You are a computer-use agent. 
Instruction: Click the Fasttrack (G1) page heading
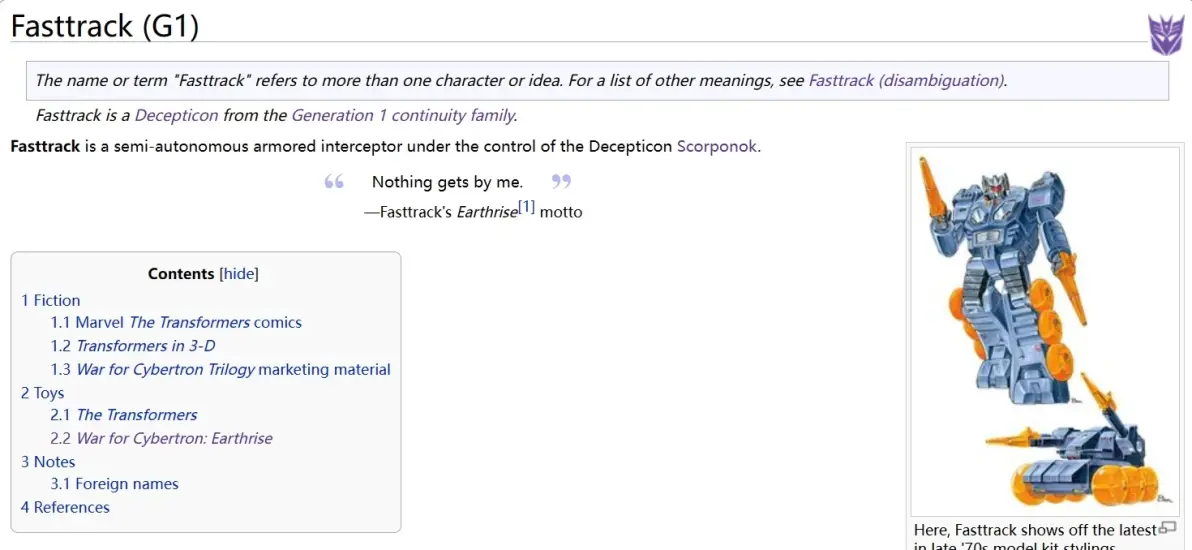point(105,27)
